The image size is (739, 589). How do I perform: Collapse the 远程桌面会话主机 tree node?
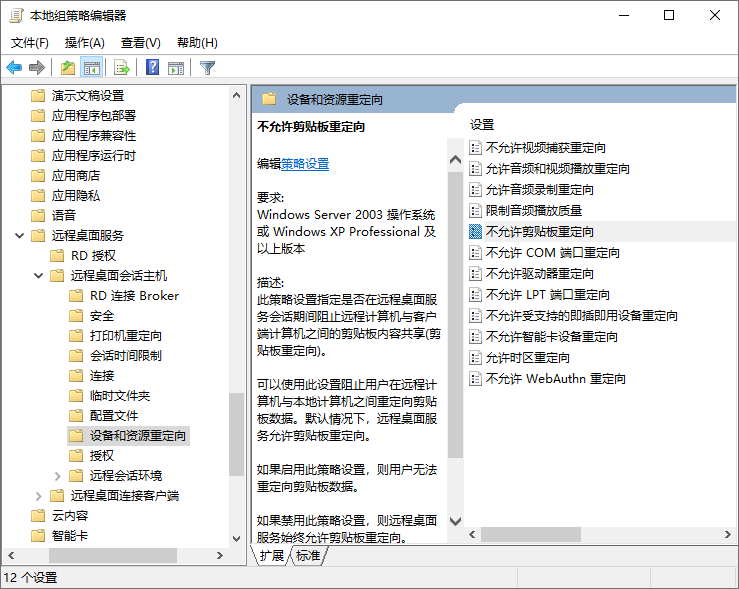pos(39,276)
